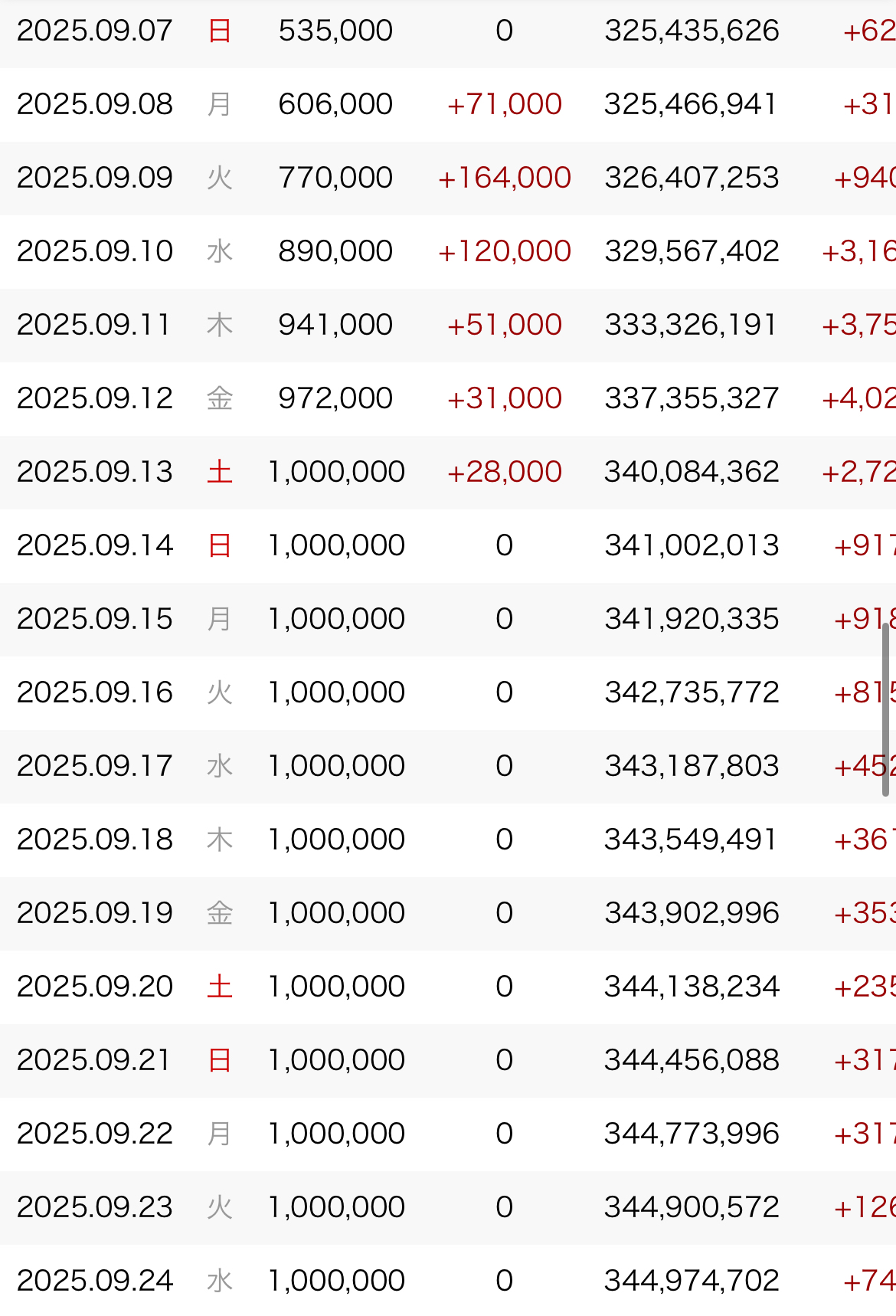This screenshot has height=1316, width=896.
Task: Click the 2025.09.16 date cell
Action: coord(95,692)
